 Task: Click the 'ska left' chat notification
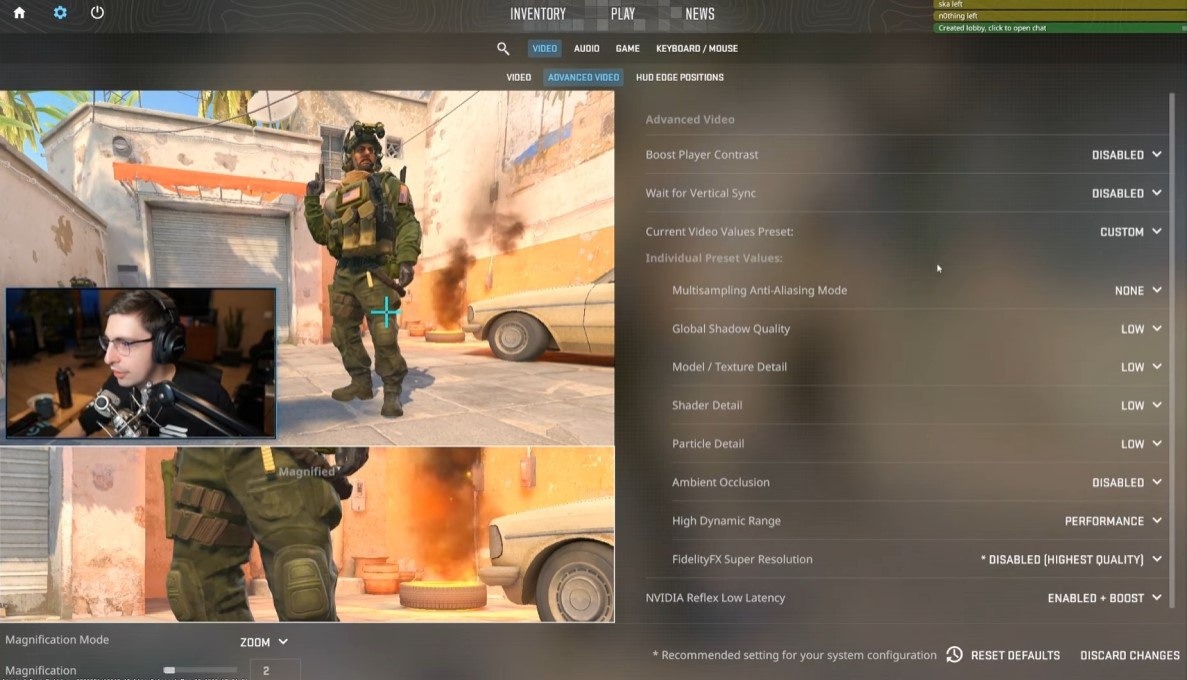[1060, 5]
